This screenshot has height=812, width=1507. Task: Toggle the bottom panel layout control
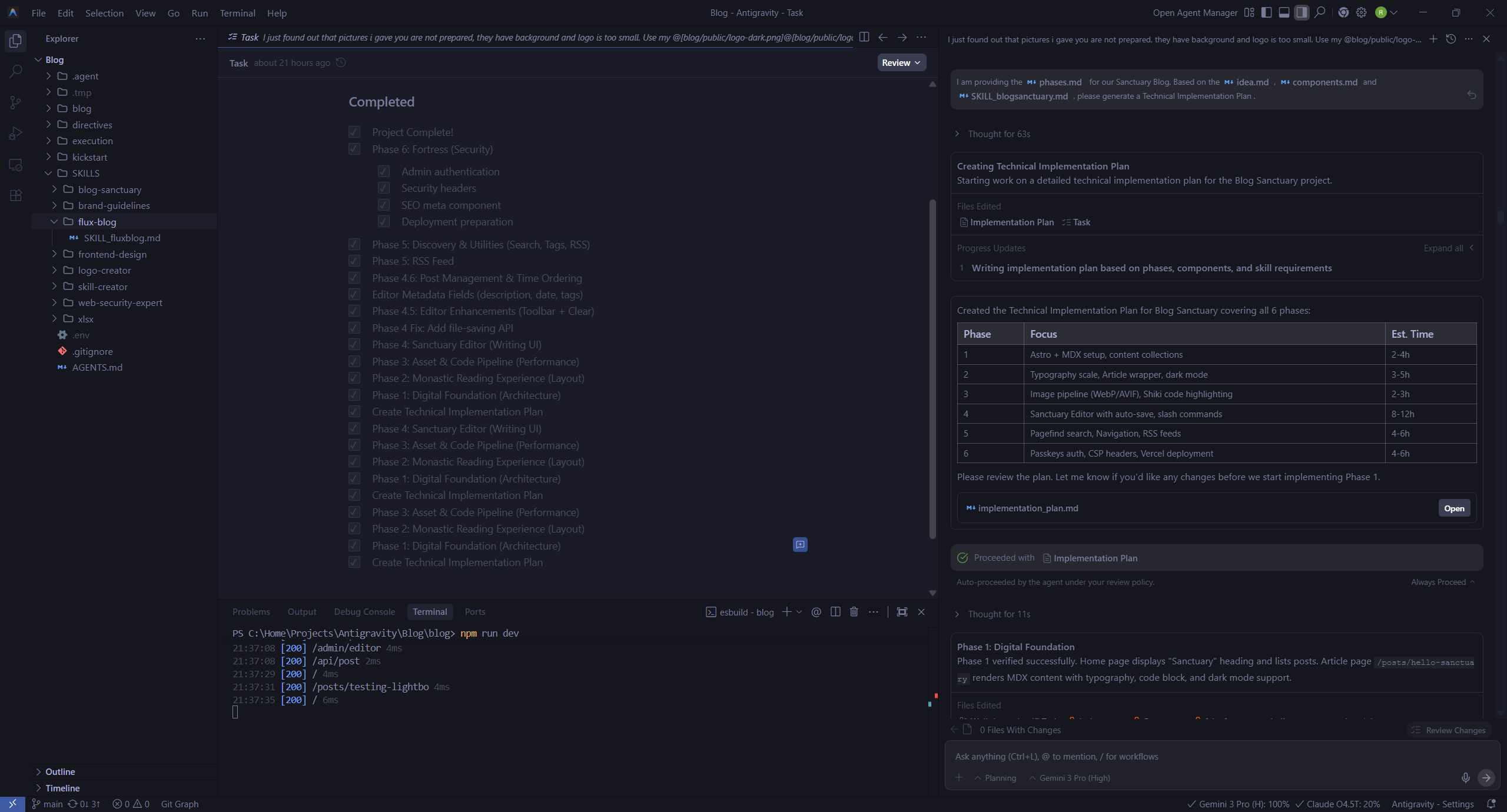pos(1284,12)
